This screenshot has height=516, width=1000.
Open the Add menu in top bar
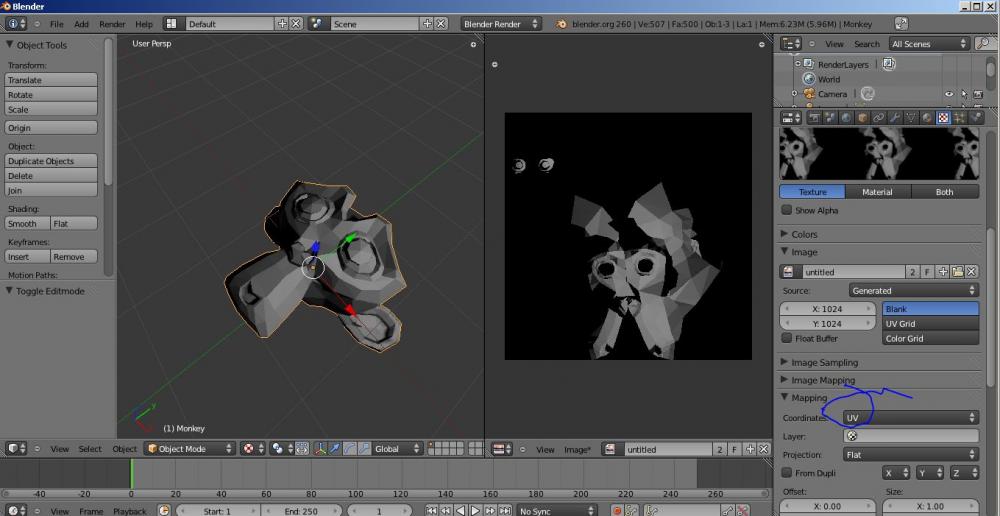[82, 24]
